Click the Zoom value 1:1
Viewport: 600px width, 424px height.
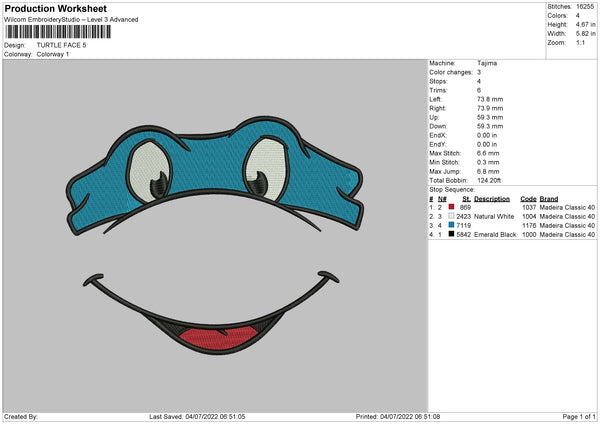[x=580, y=43]
